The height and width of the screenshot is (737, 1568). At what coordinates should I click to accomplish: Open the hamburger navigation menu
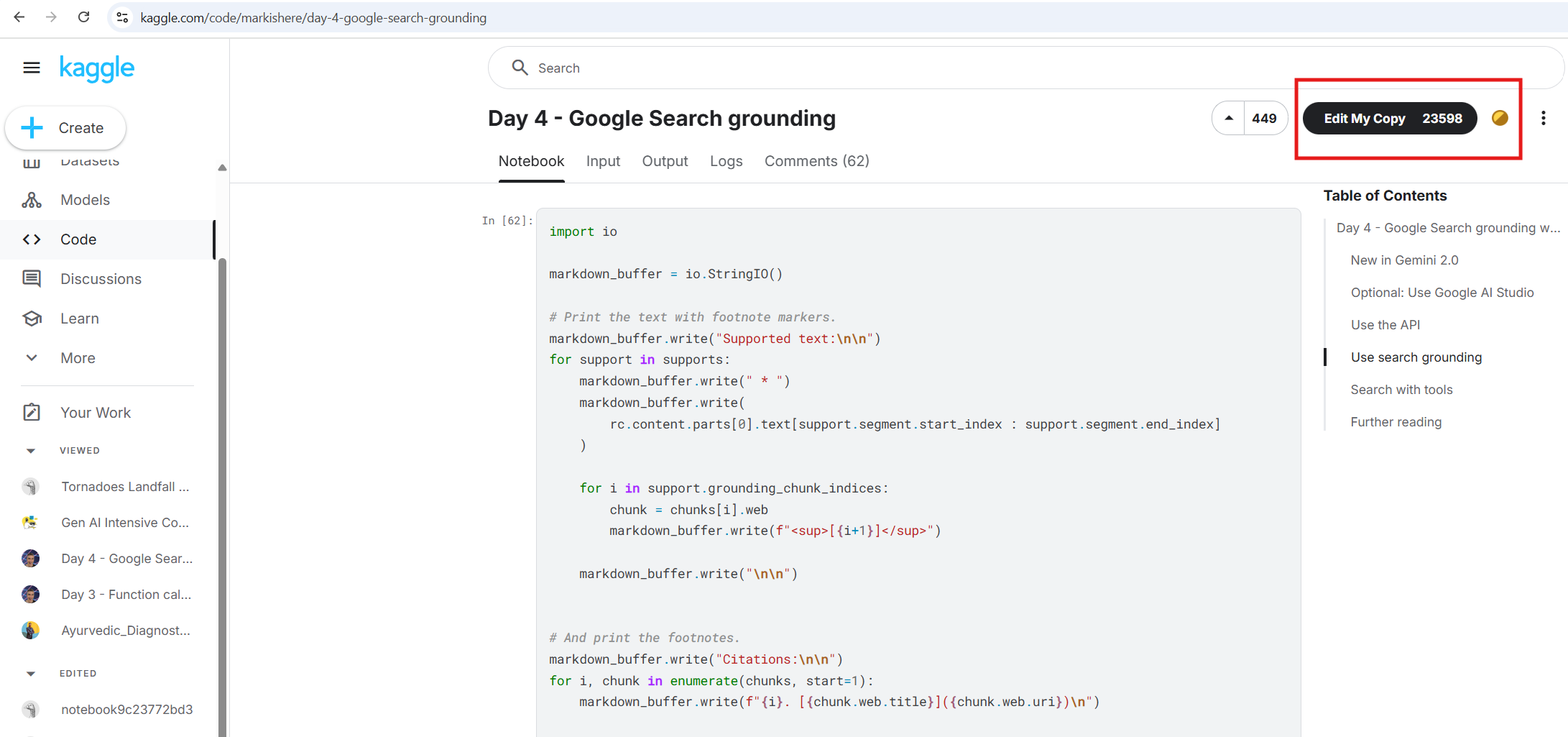click(32, 68)
